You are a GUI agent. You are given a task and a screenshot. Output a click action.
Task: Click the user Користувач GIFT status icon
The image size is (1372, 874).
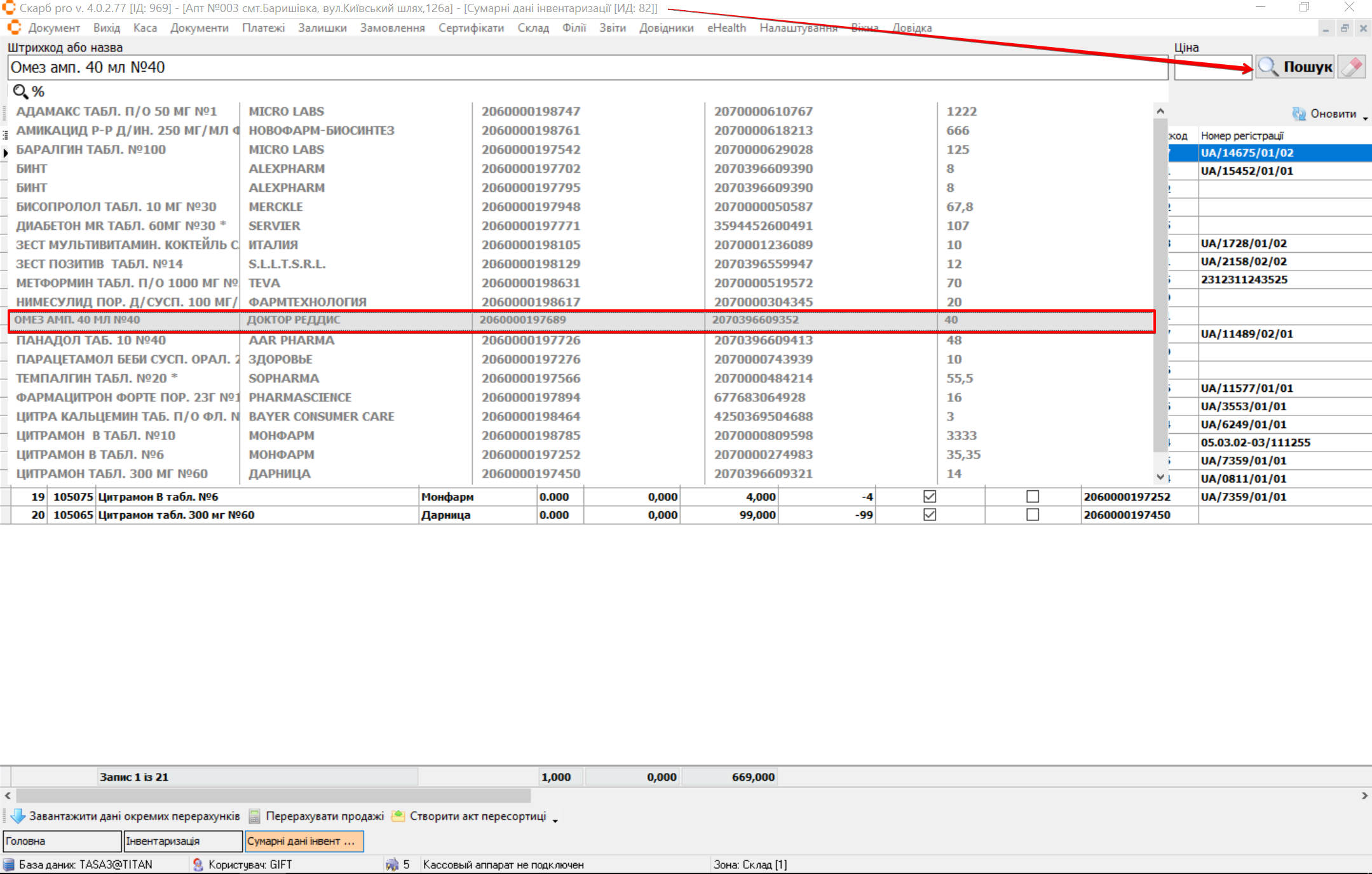(198, 864)
